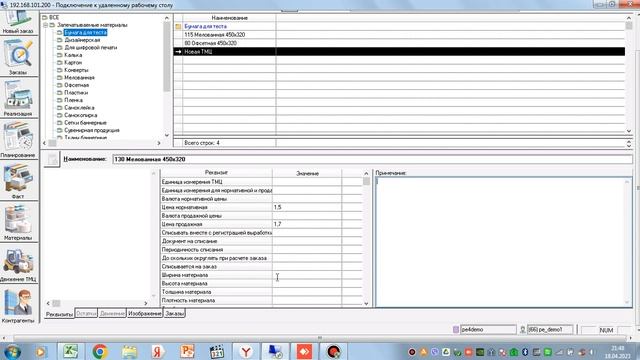The image size is (640, 360).
Task: Open the Контрагенты sidebar section
Action: pos(18,305)
